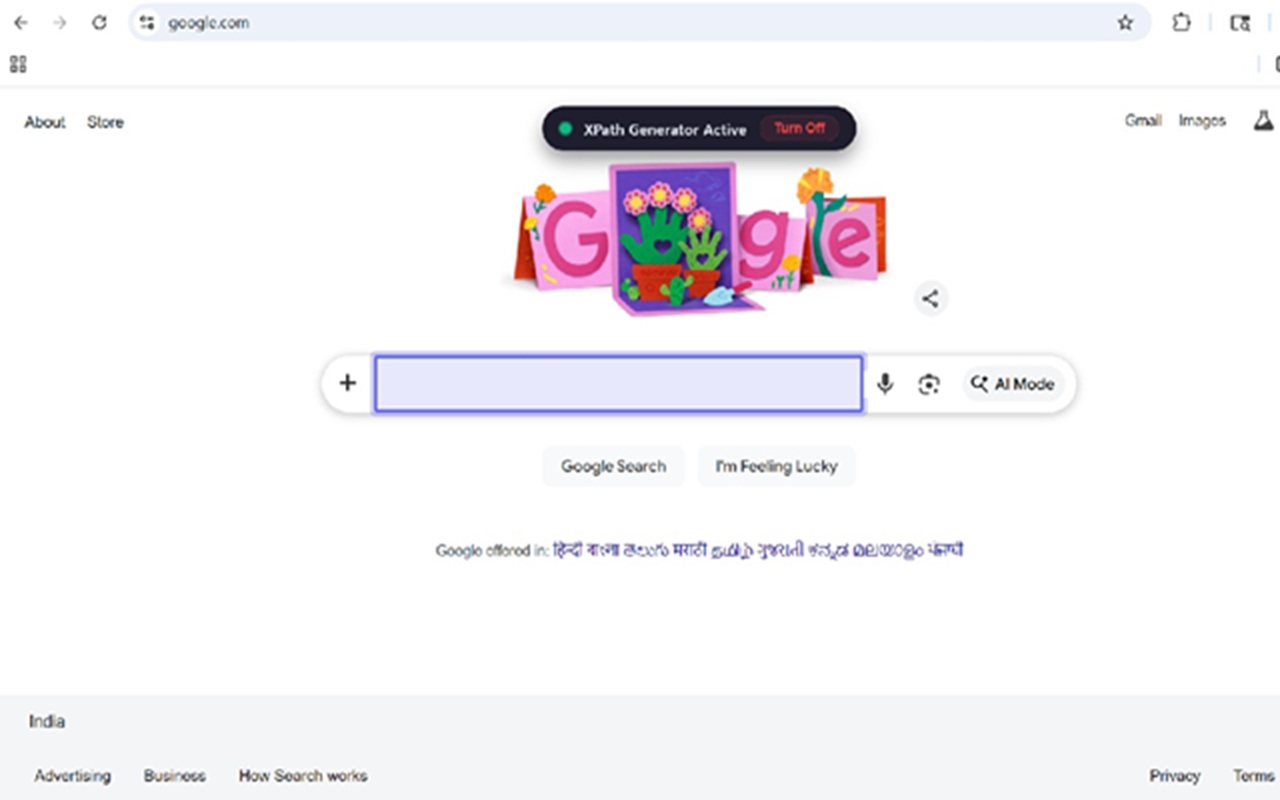This screenshot has height=800, width=1280.
Task: Go back with the browser back arrow
Action: [21, 23]
